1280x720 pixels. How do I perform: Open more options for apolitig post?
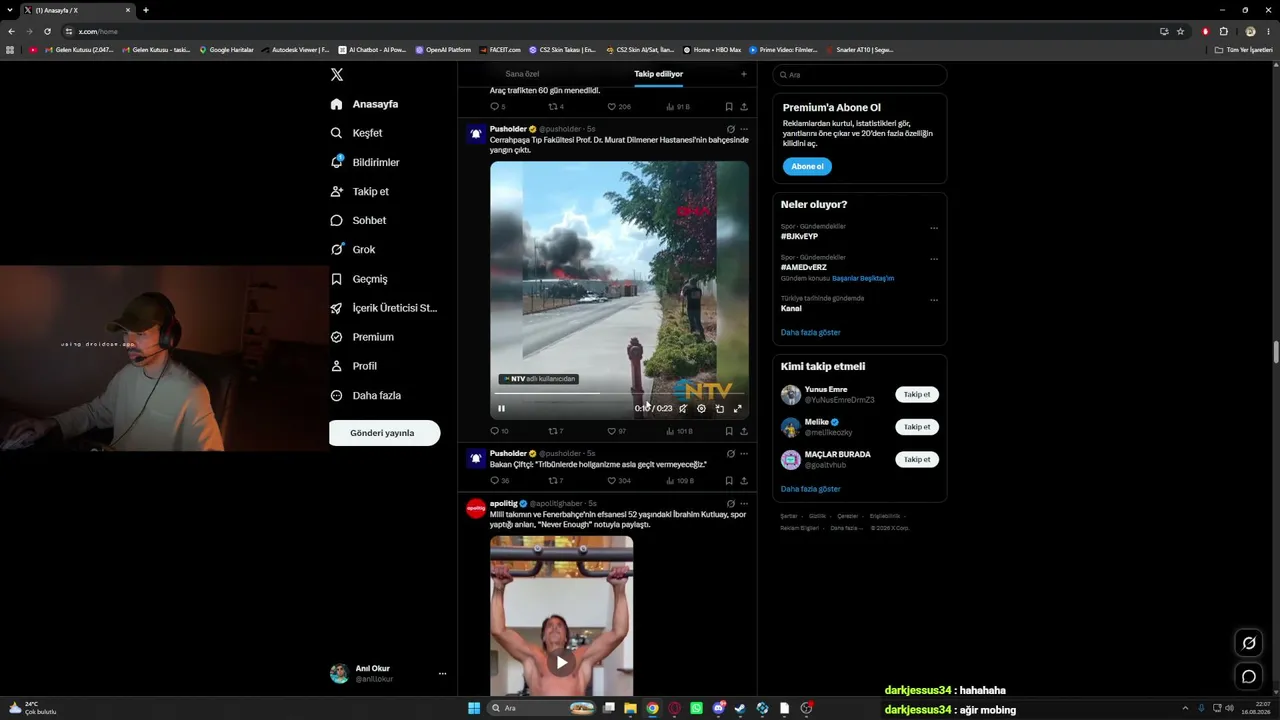[x=744, y=503]
